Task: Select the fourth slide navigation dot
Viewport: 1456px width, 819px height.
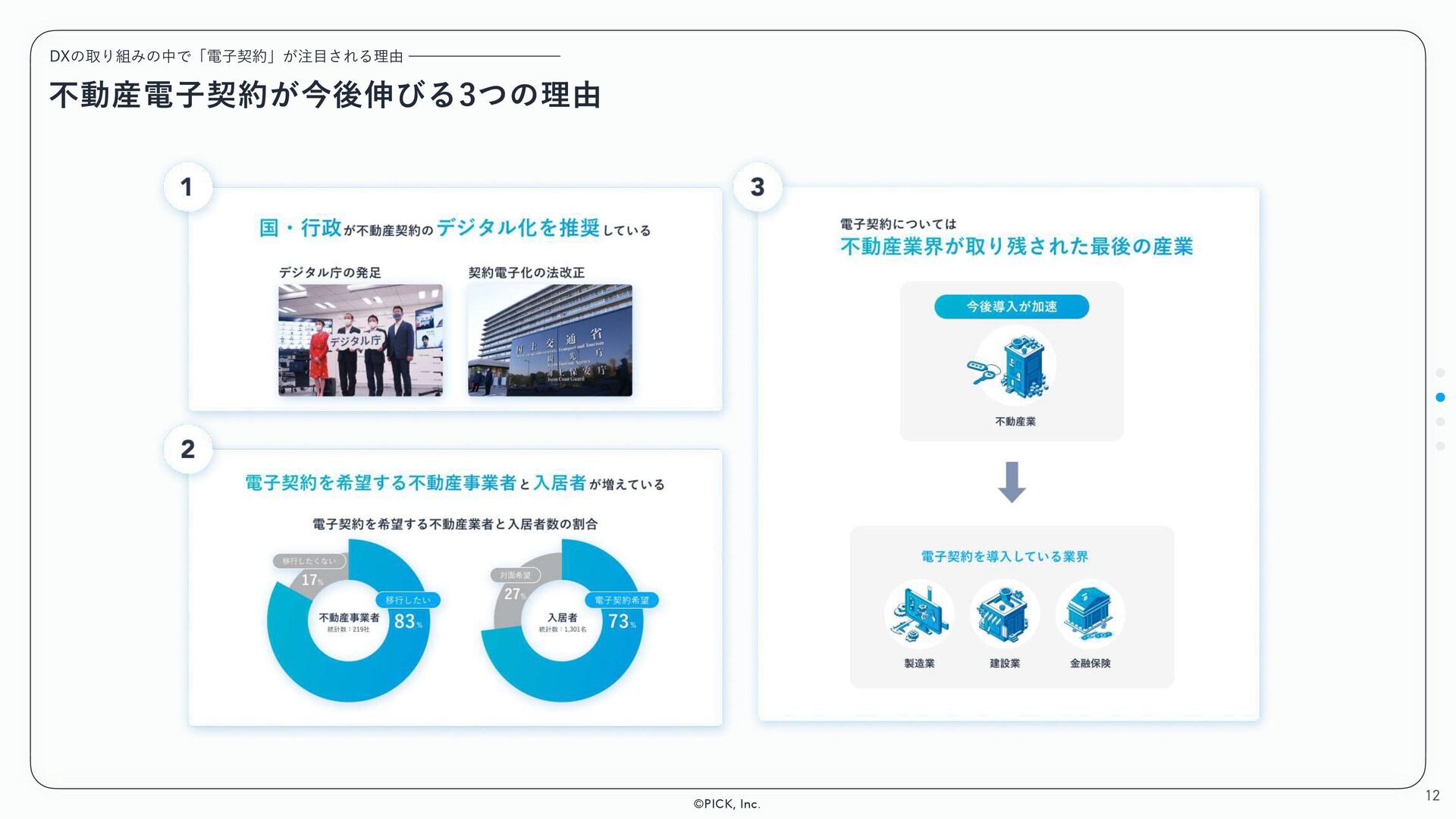Action: 1440,446
